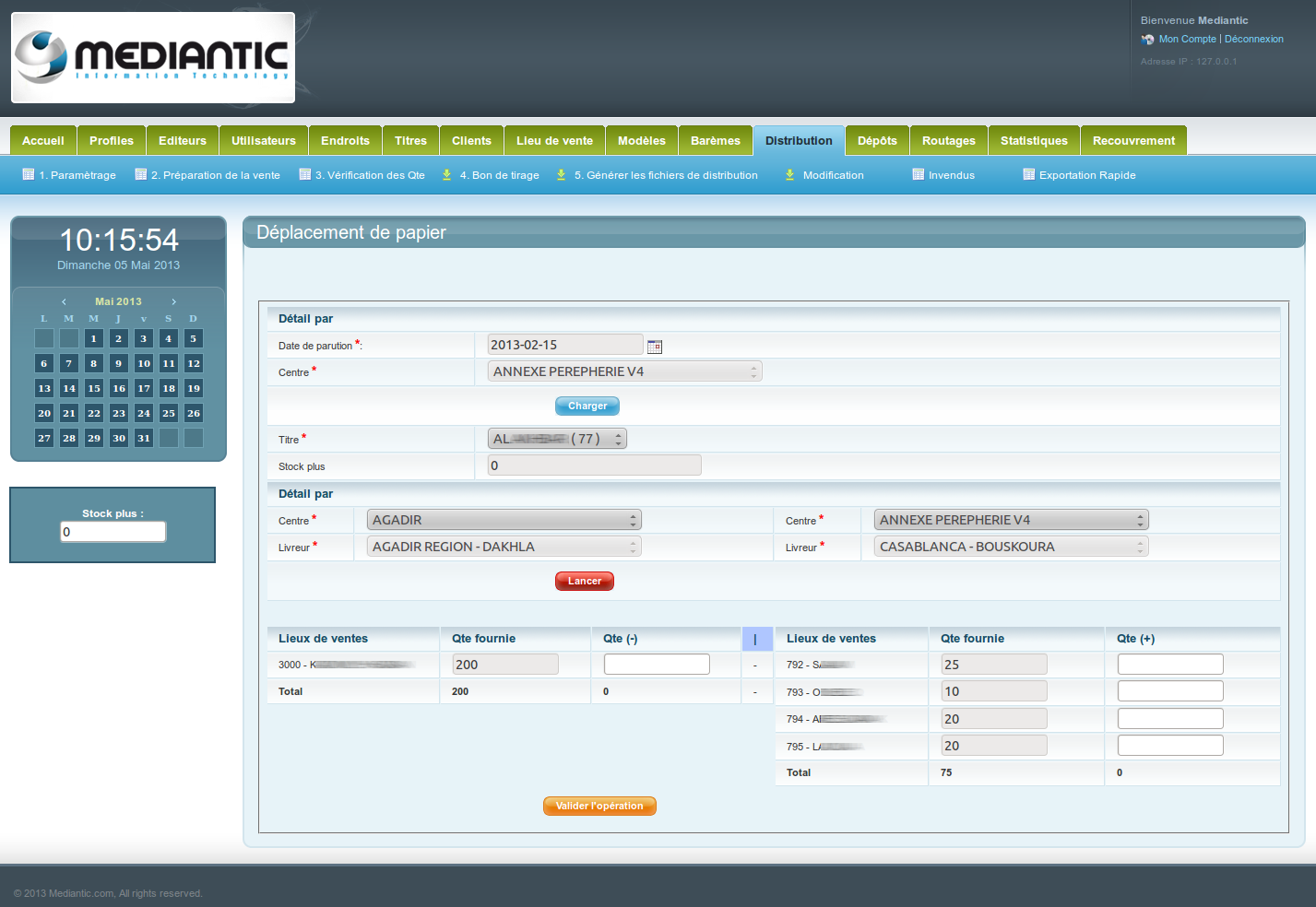Click the Modification download icon
The height and width of the screenshot is (907, 1316).
coord(789,174)
